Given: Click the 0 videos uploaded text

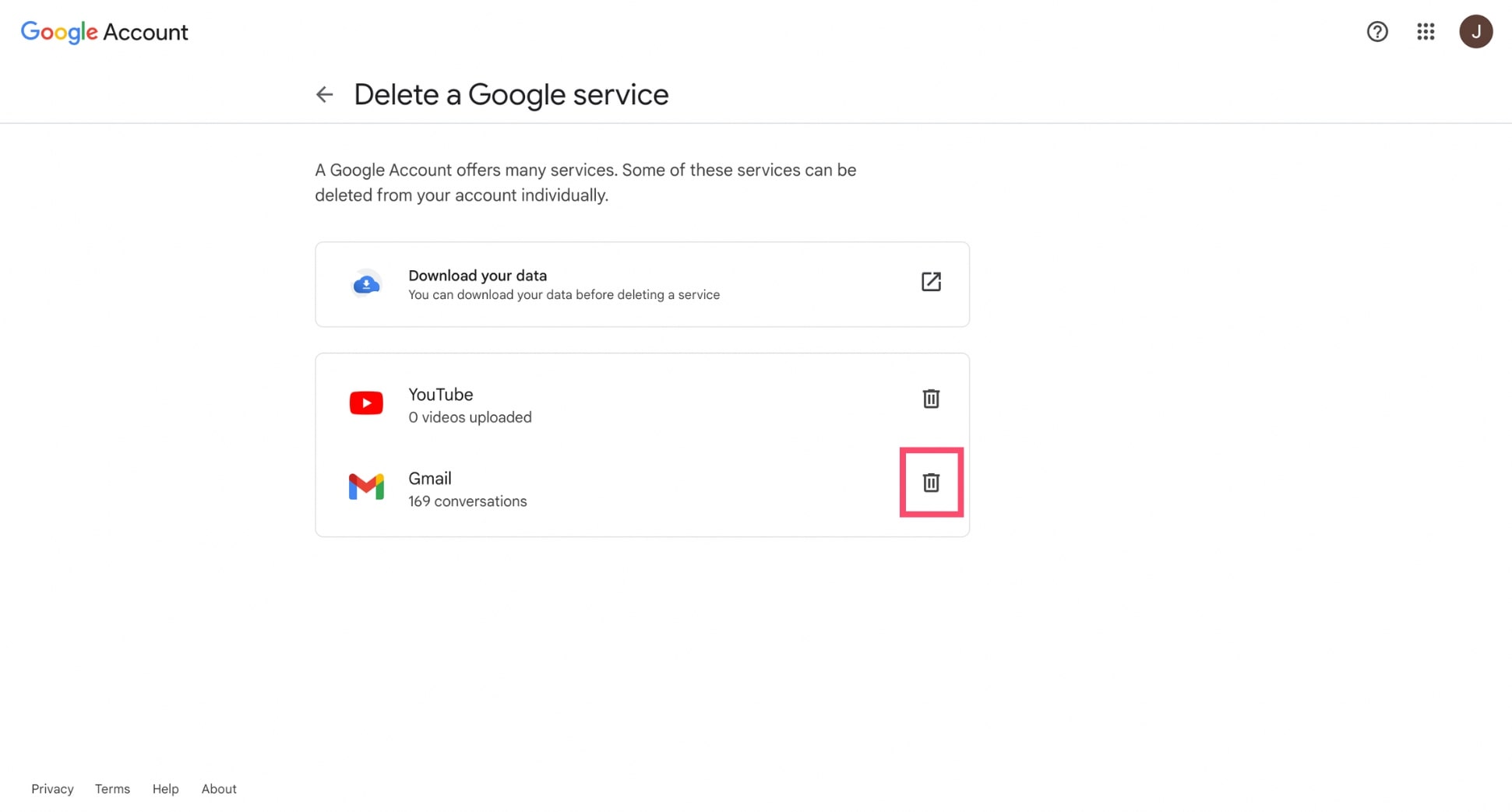Looking at the screenshot, I should click(x=470, y=417).
